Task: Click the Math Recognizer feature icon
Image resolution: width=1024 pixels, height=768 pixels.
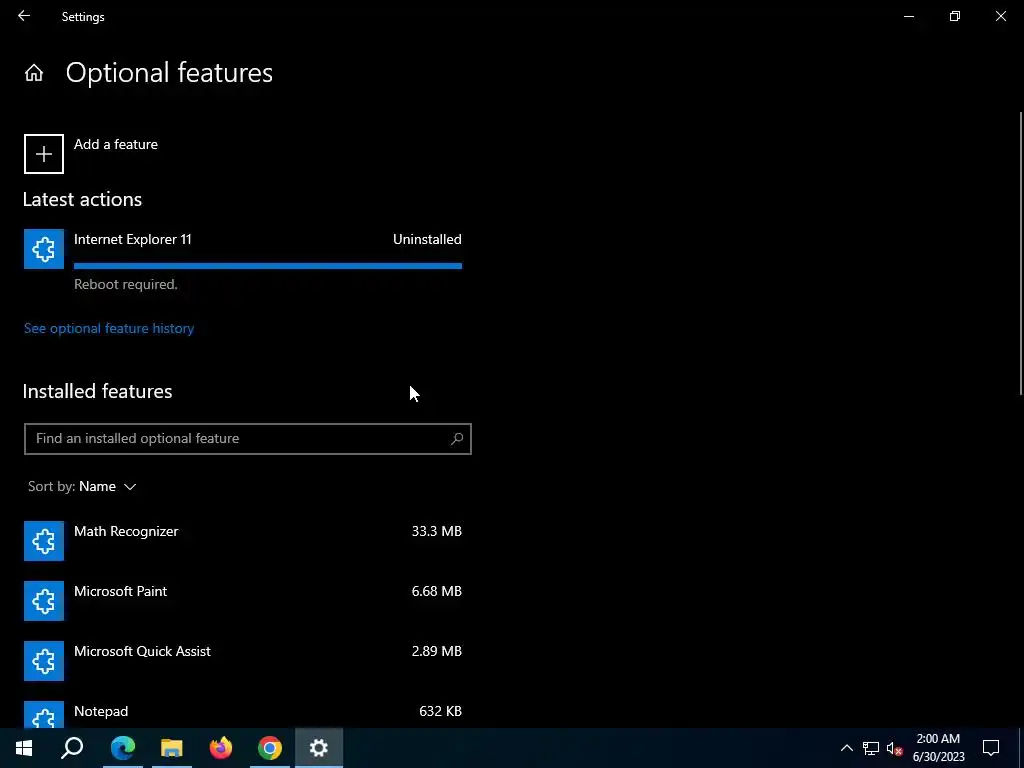Action: [x=44, y=541]
